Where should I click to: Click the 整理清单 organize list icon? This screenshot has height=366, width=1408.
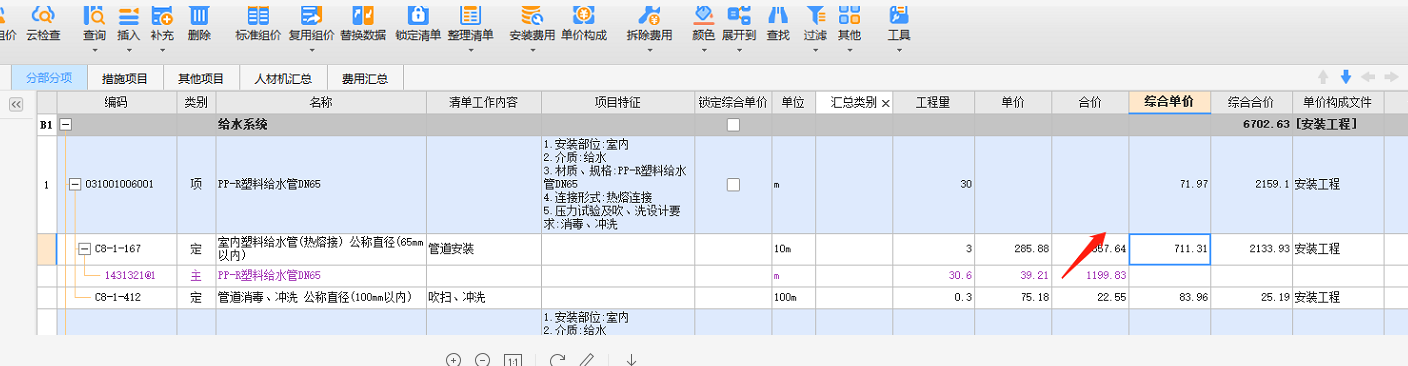tap(470, 15)
